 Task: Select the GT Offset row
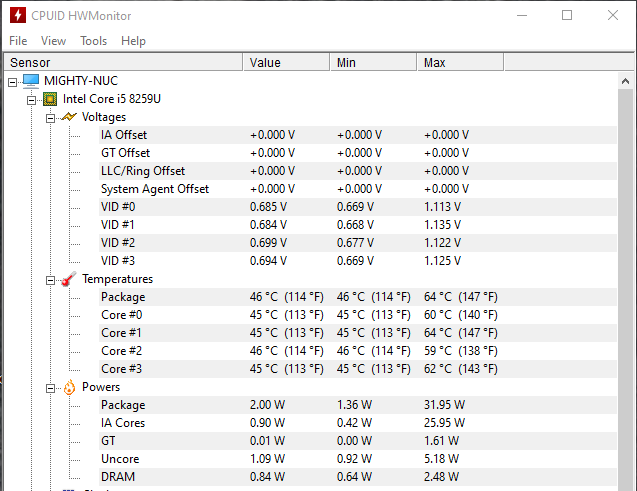[358, 153]
